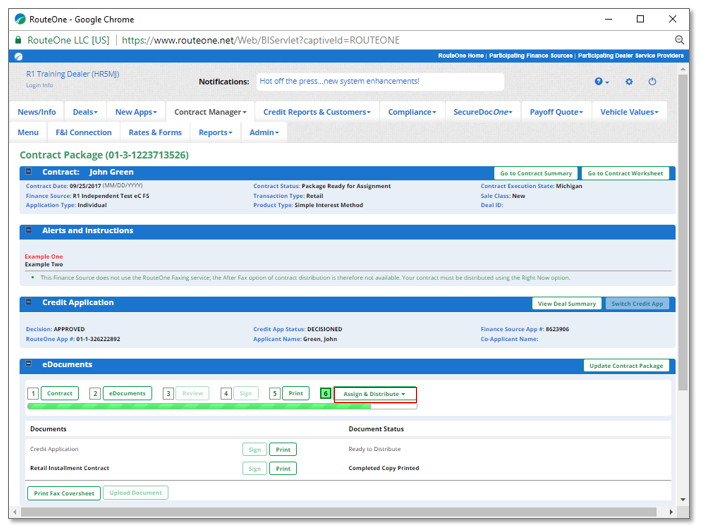Click the green workflow progress bar
Viewport: 702px width, 530px height.
click(222, 406)
